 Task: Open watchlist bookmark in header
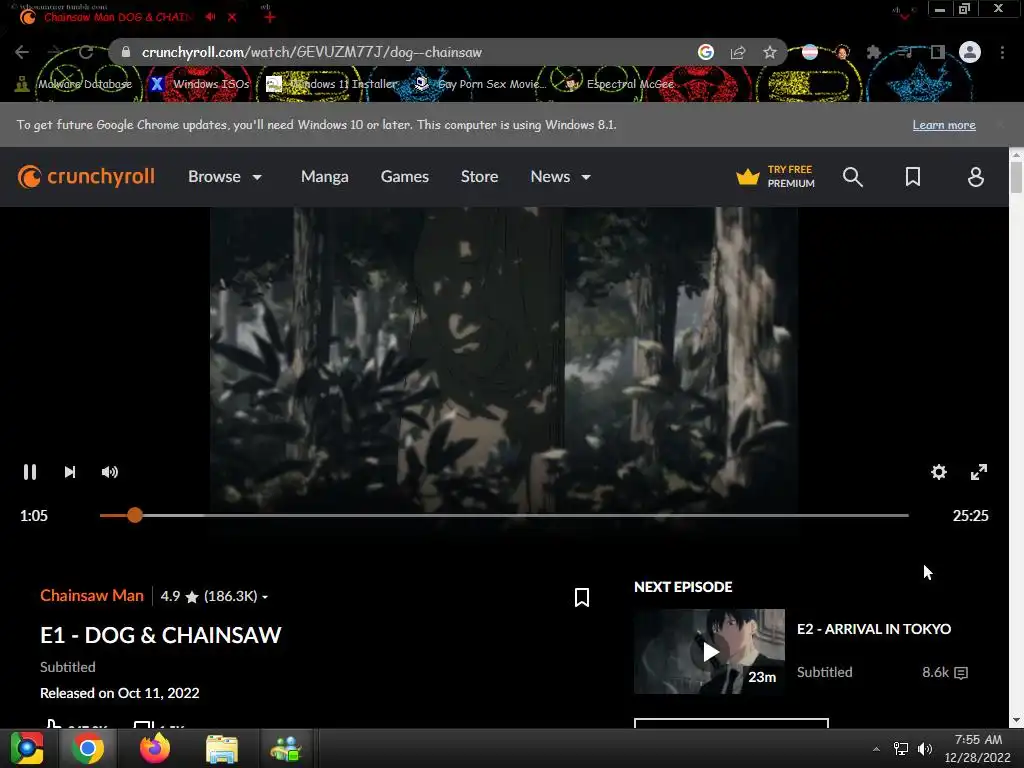click(x=912, y=177)
